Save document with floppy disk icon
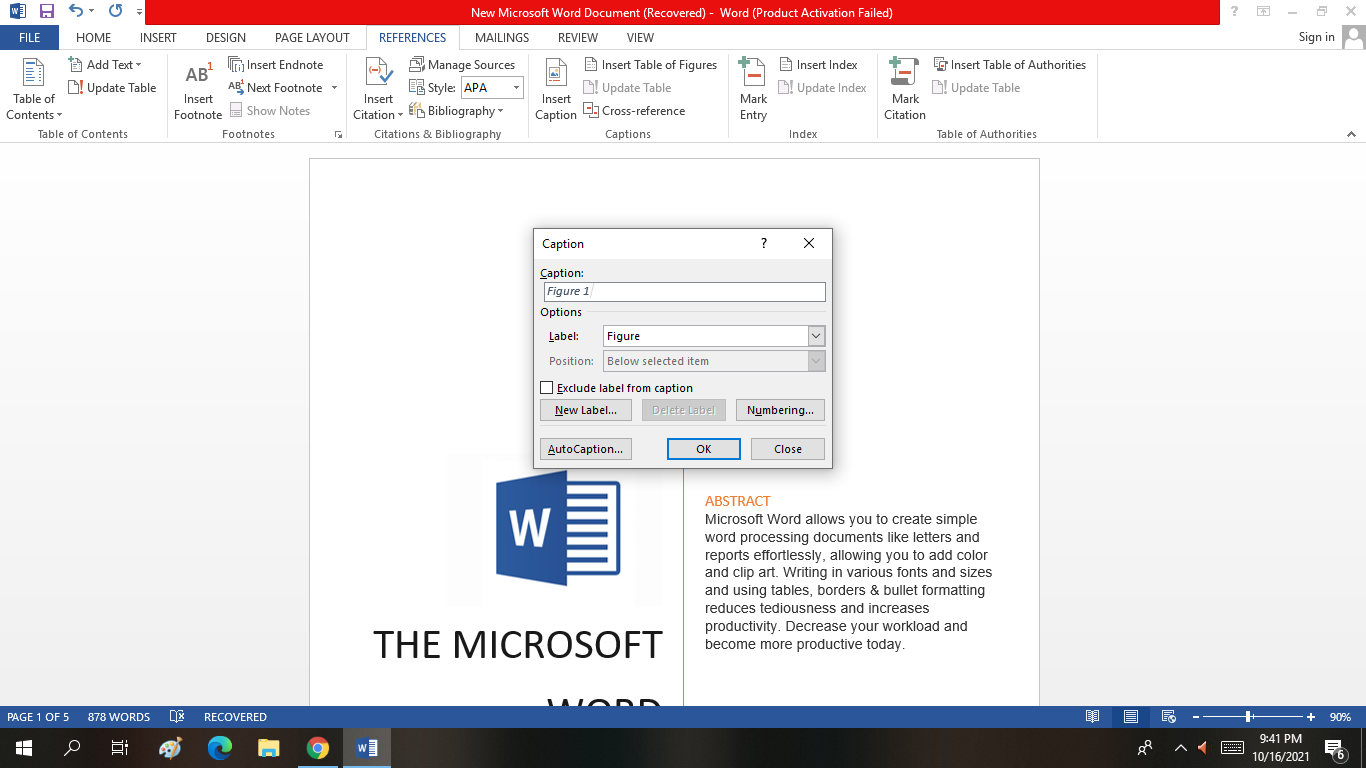The image size is (1366, 768). 46,12
